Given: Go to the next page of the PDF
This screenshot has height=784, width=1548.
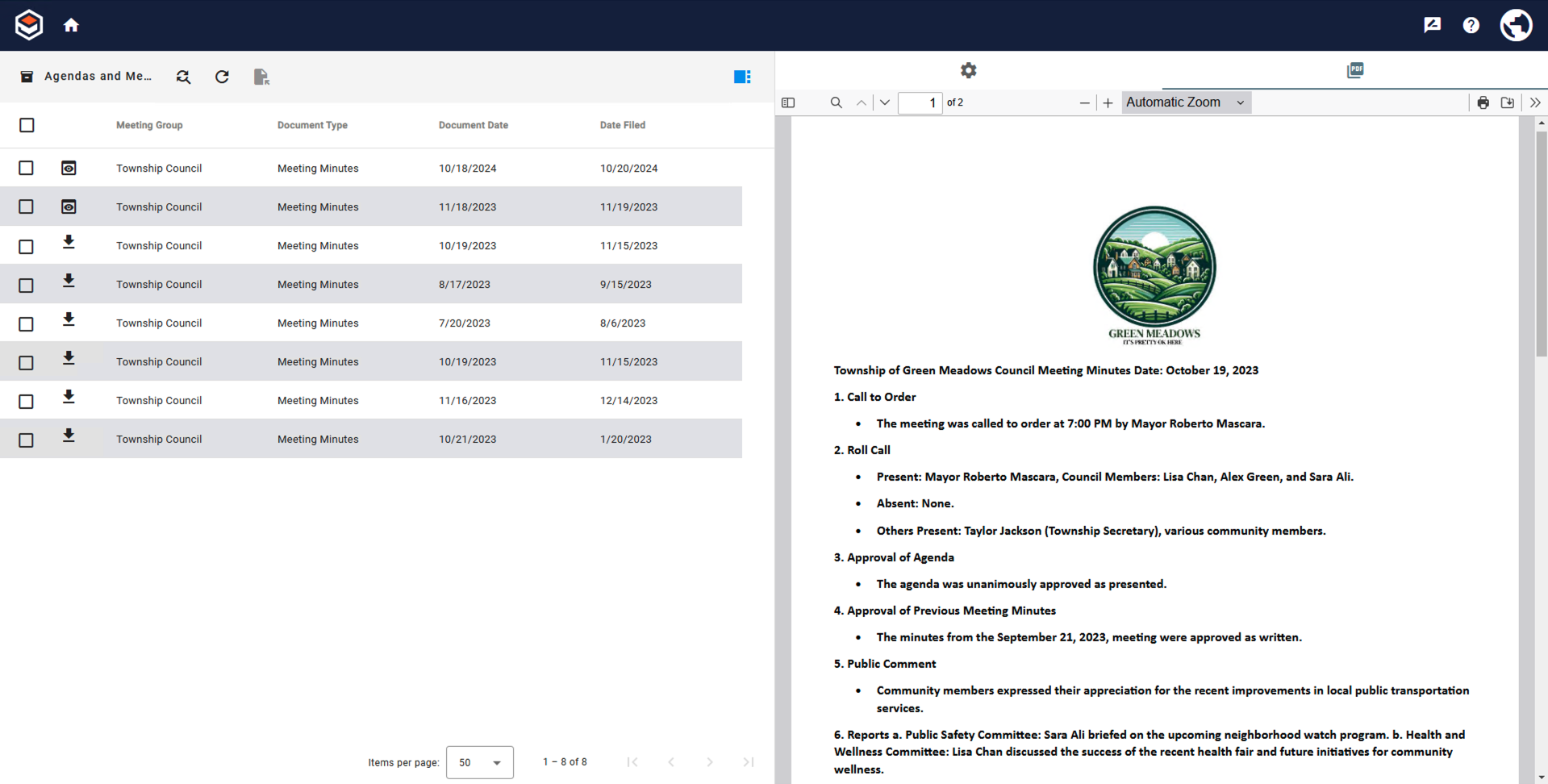Looking at the screenshot, I should 884,102.
